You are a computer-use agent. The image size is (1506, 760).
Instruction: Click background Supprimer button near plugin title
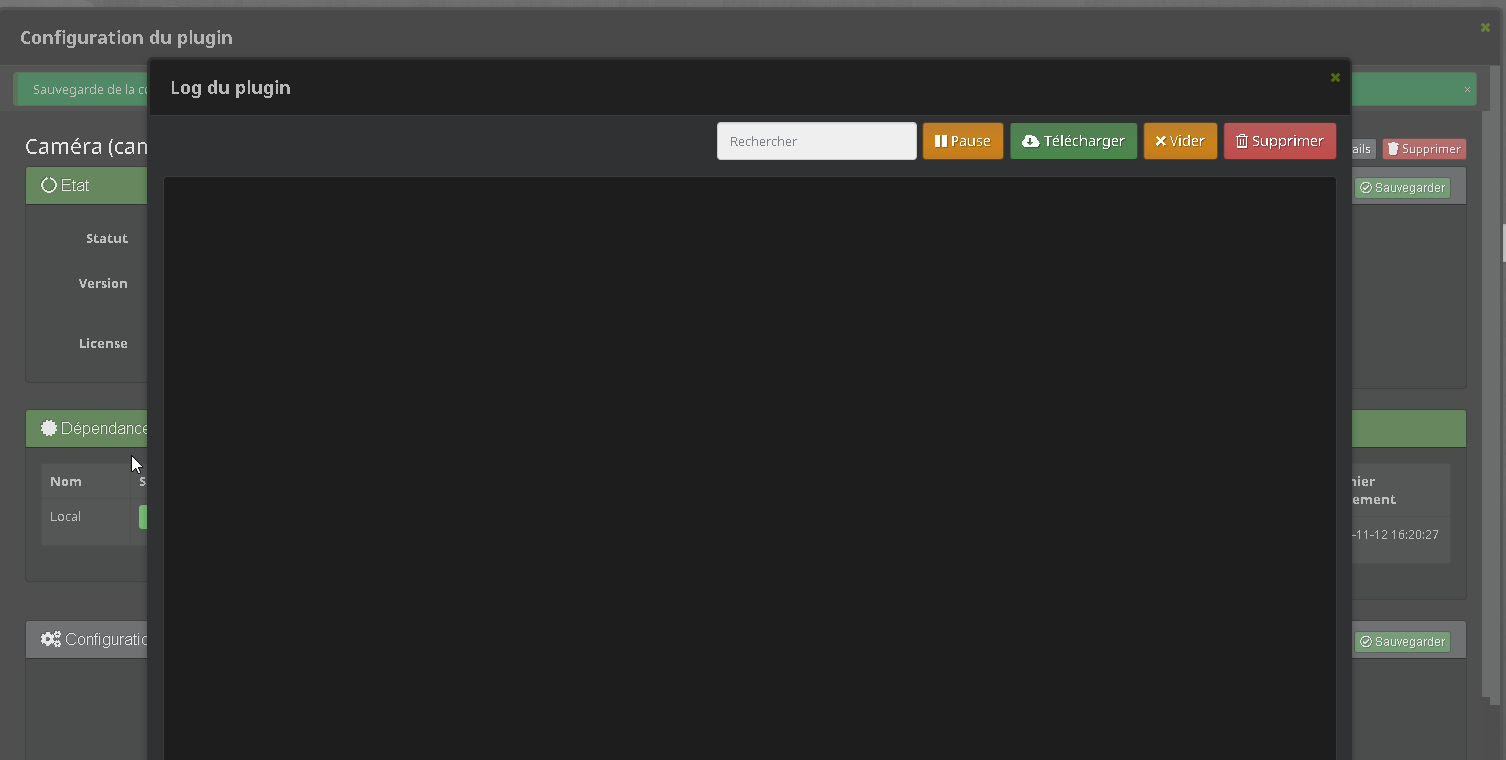tap(1424, 149)
